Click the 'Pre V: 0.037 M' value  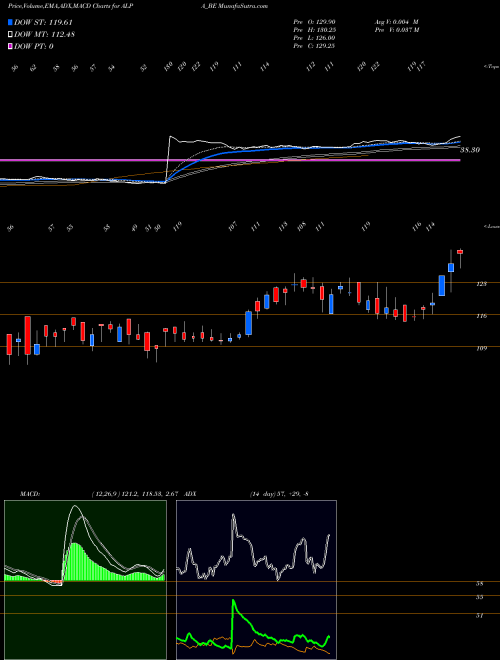pyautogui.click(x=396, y=30)
